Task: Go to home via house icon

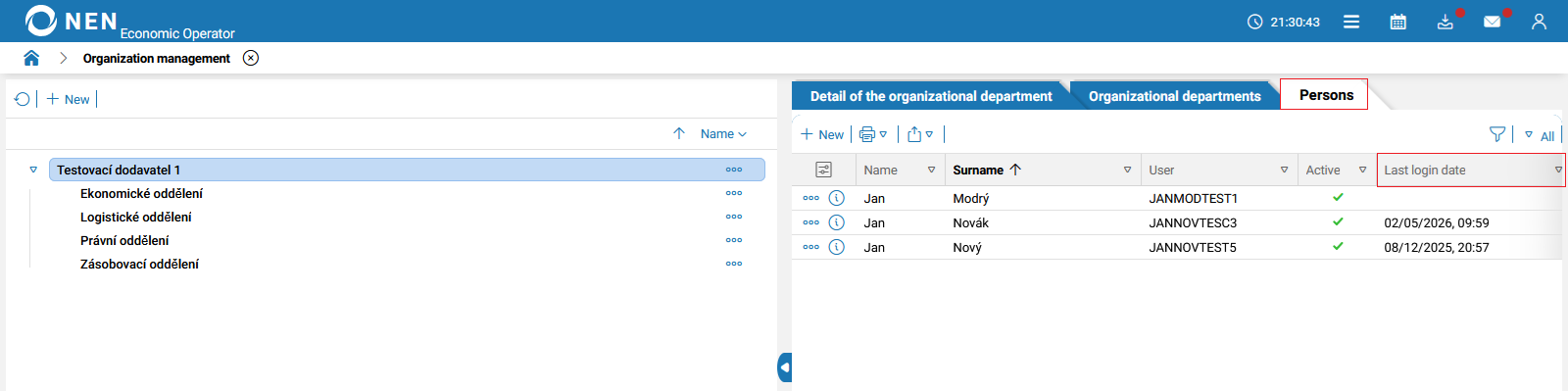Action: [x=31, y=58]
